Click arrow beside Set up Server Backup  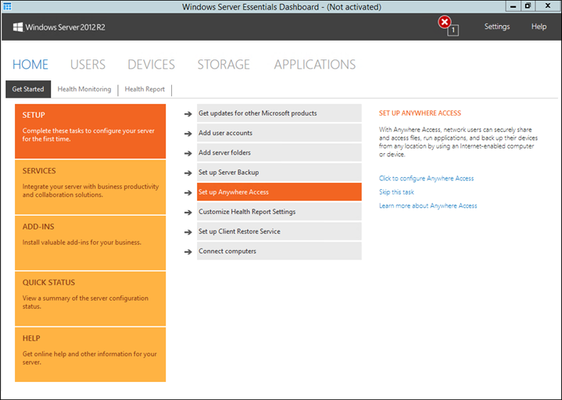(x=188, y=173)
